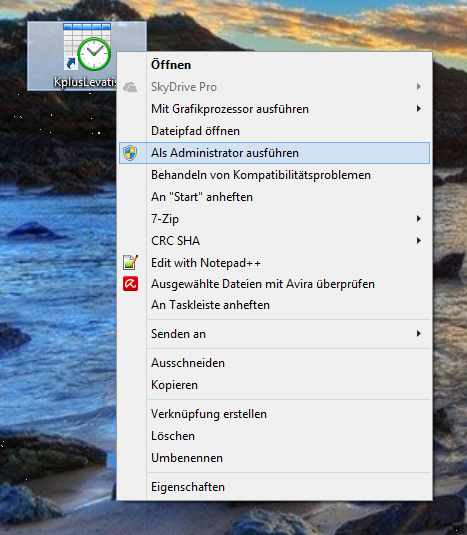Select Öffnen from the context menu
The image size is (467, 535).
coord(275,65)
